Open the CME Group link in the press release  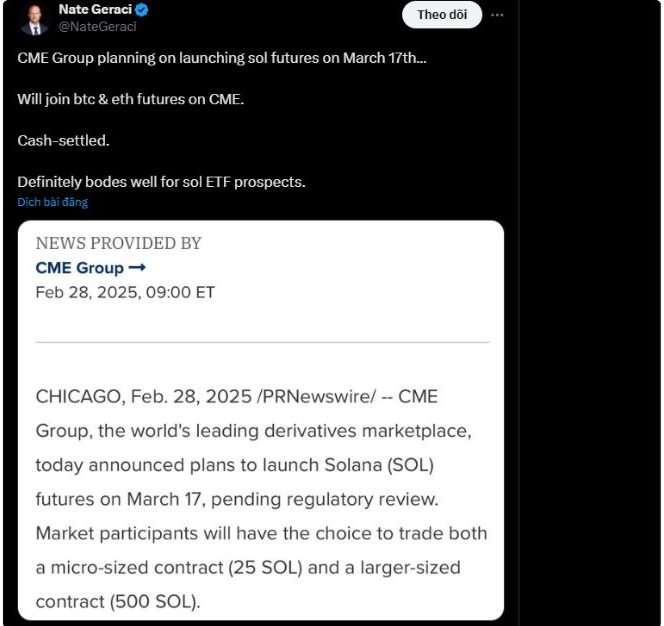(80, 268)
